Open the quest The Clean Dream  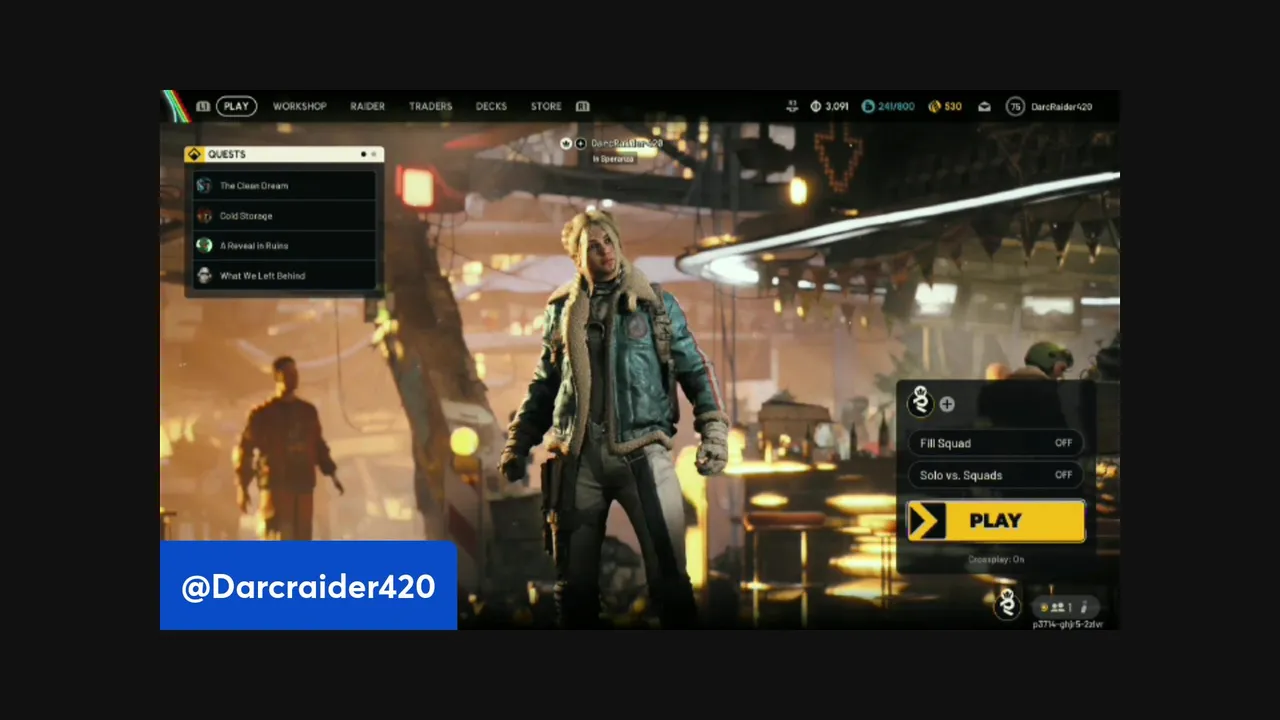pos(284,185)
